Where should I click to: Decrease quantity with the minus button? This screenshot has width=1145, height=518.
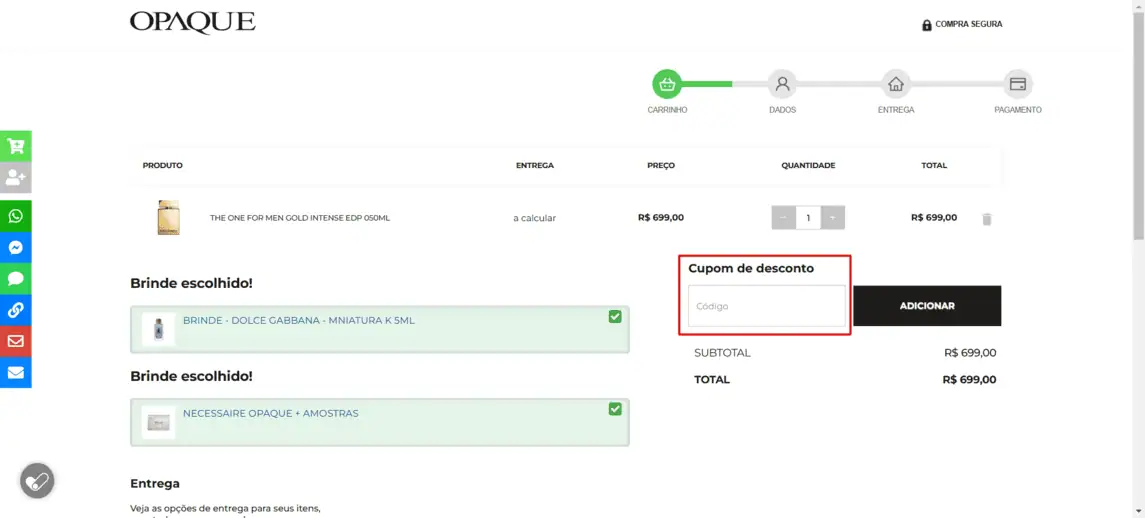point(784,218)
